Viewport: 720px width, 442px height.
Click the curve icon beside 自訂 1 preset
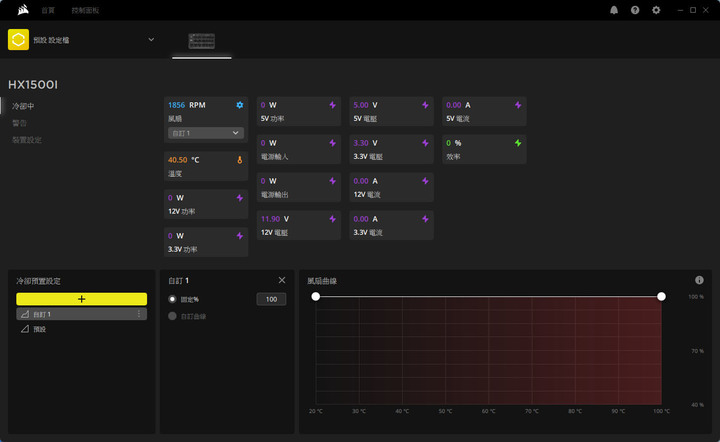click(x=25, y=314)
